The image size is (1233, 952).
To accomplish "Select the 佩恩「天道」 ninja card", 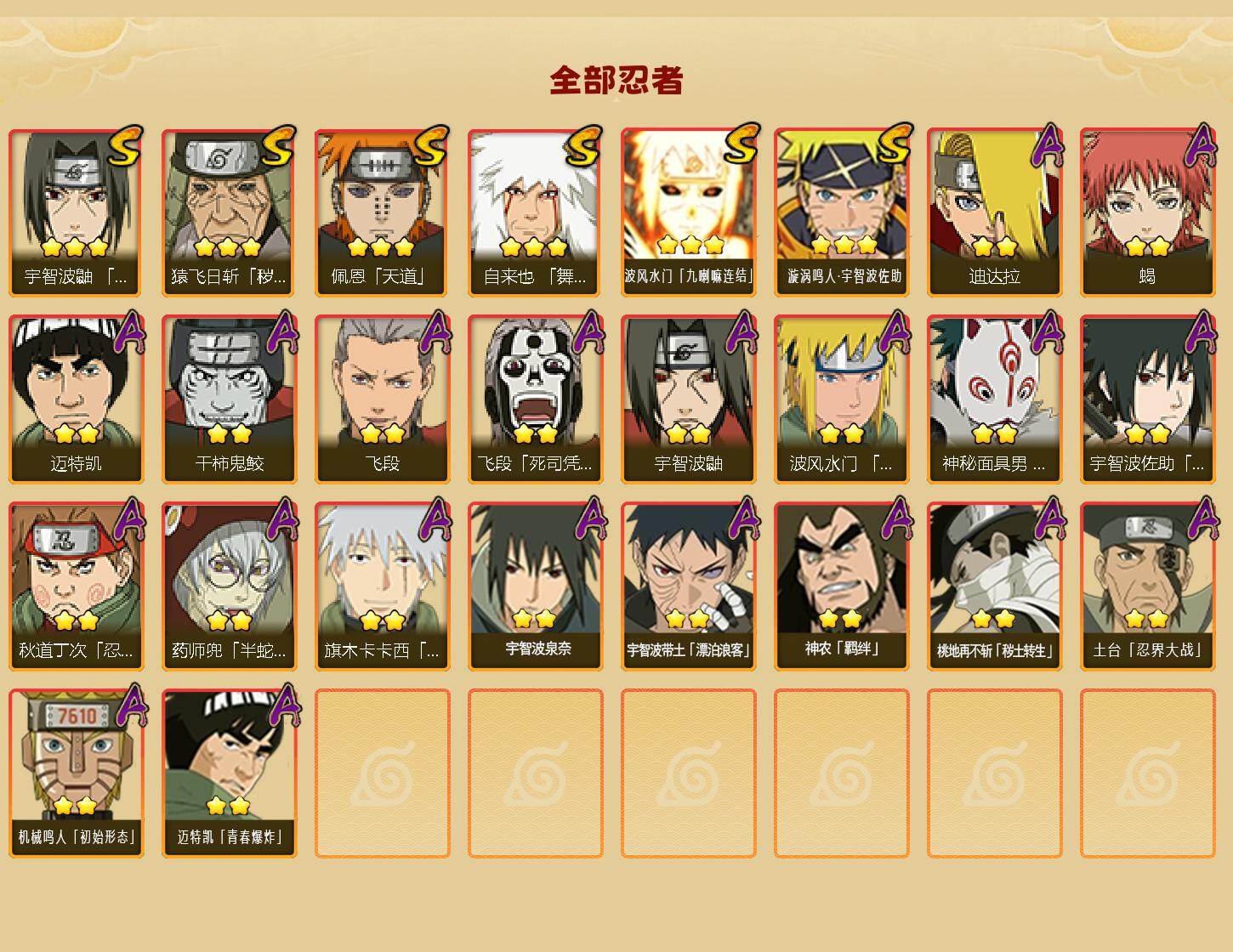I will coord(382,212).
